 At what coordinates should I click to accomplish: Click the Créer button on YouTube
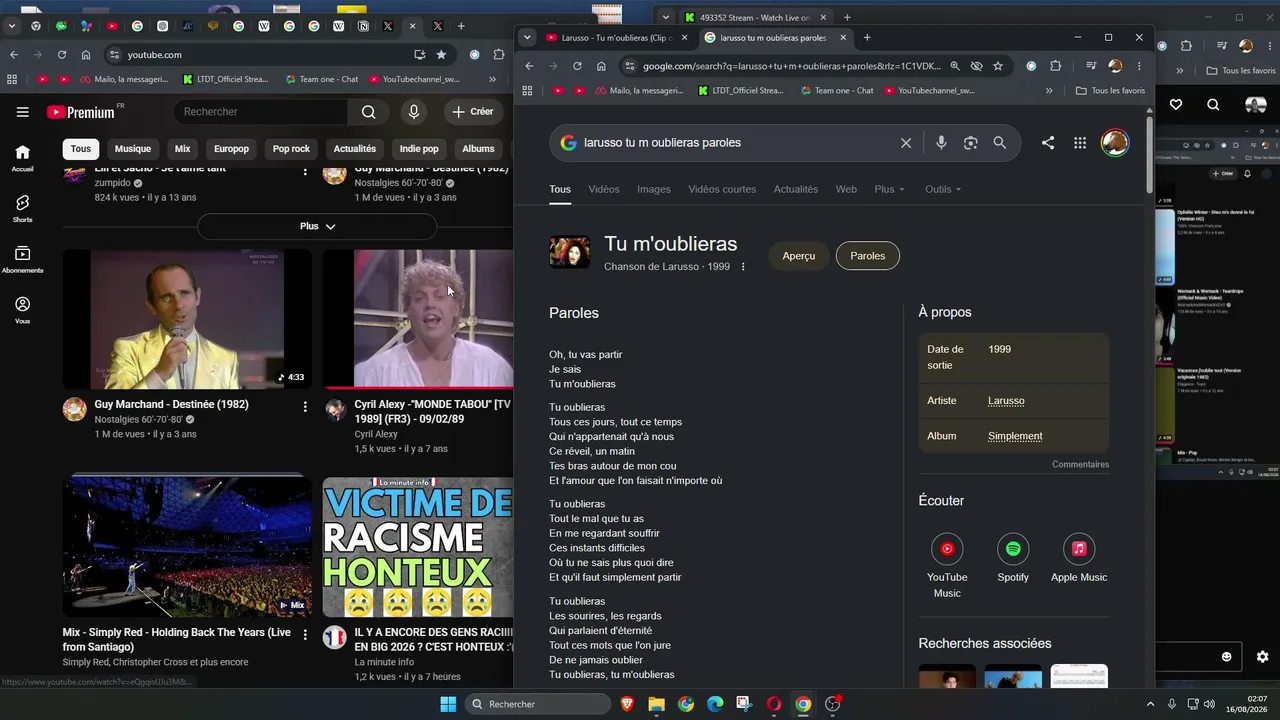(473, 112)
